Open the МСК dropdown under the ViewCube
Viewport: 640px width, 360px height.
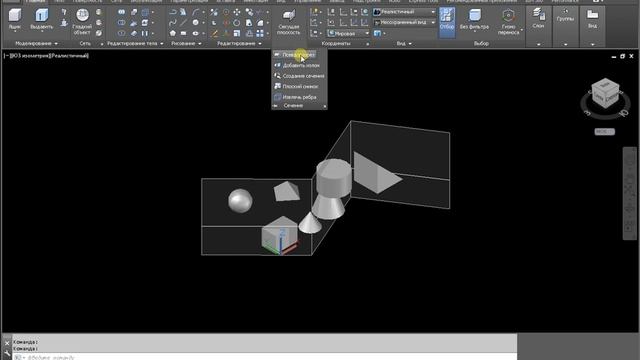point(604,131)
